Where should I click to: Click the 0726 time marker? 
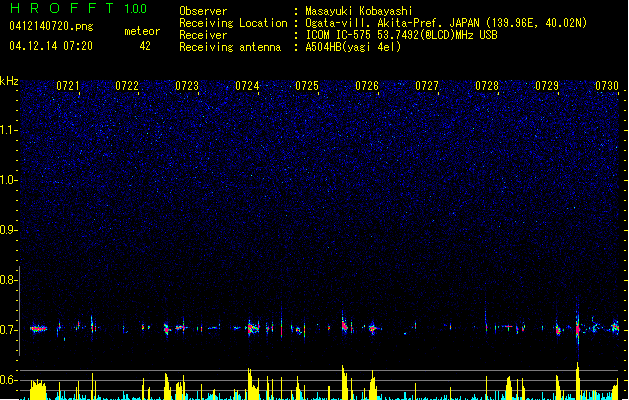[367, 85]
